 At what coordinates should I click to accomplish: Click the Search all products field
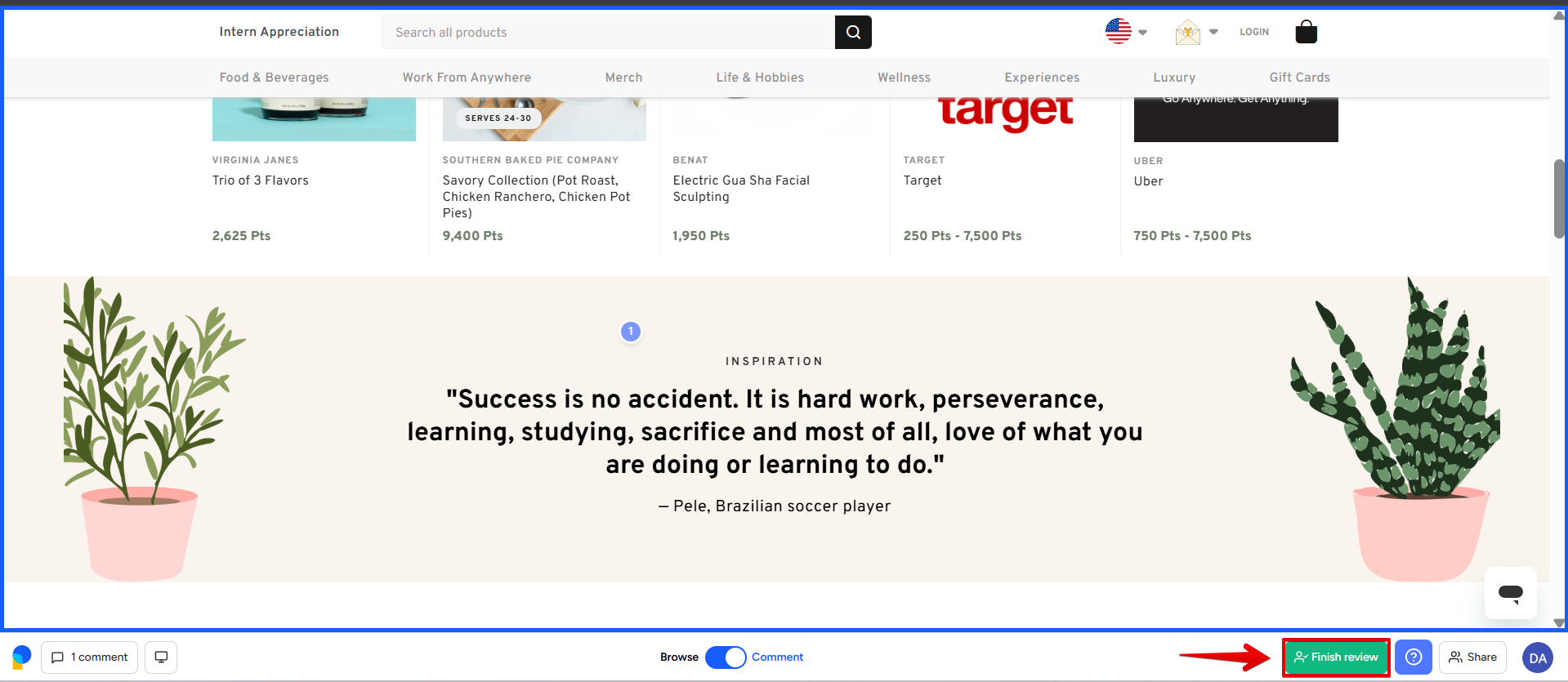coord(608,33)
